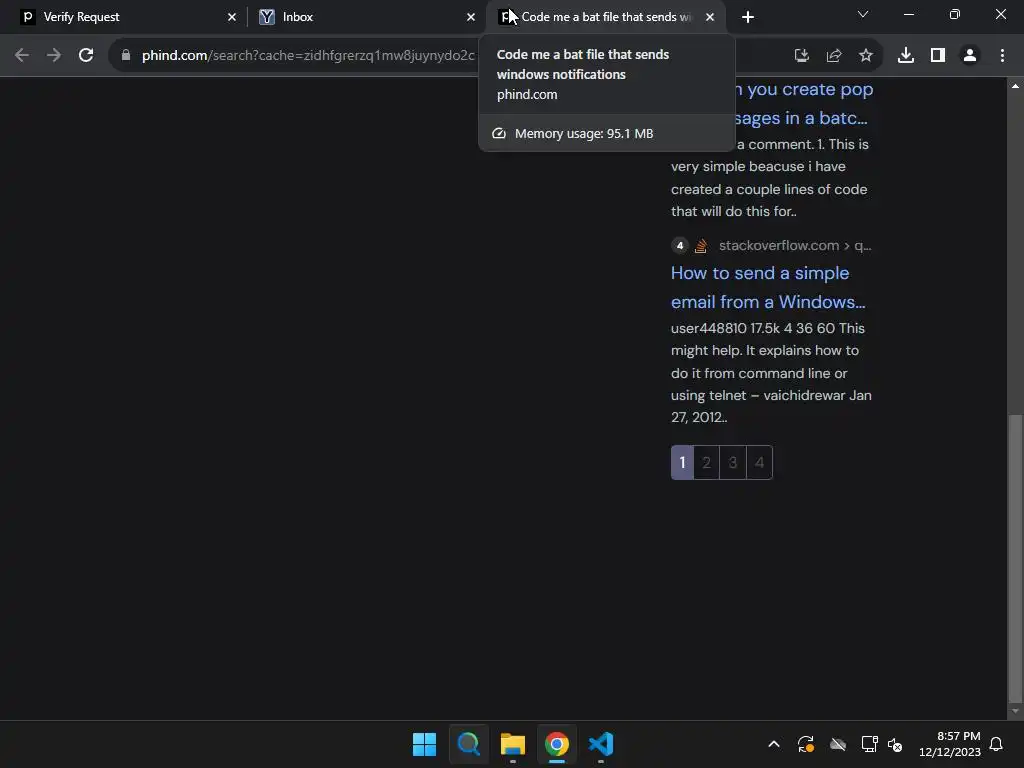The height and width of the screenshot is (768, 1024).
Task: Click the browser forward arrow
Action: pyautogui.click(x=54, y=56)
